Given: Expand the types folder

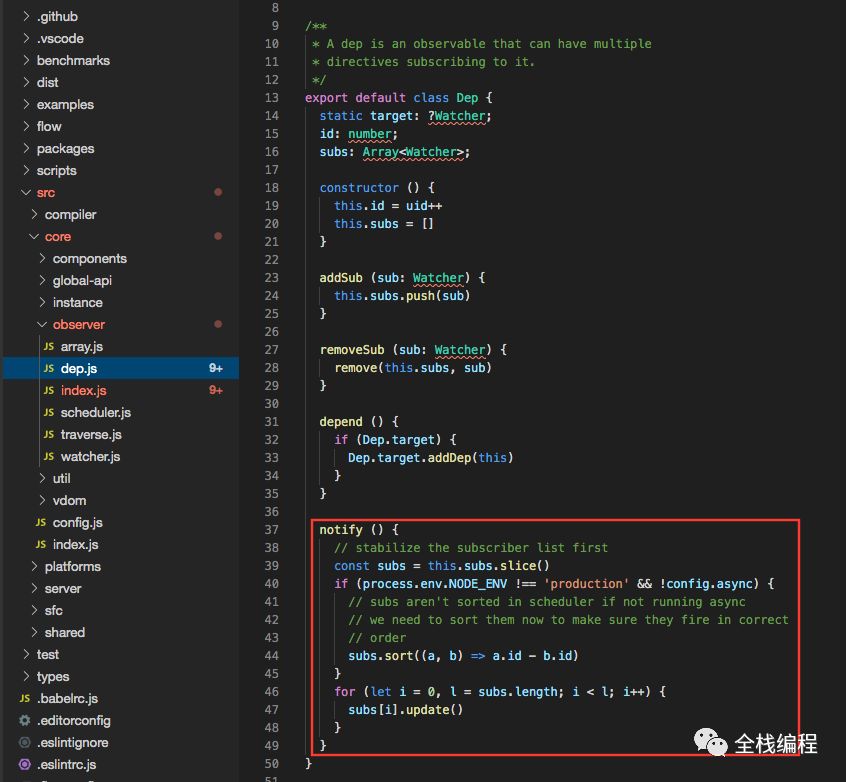Looking at the screenshot, I should click(53, 677).
